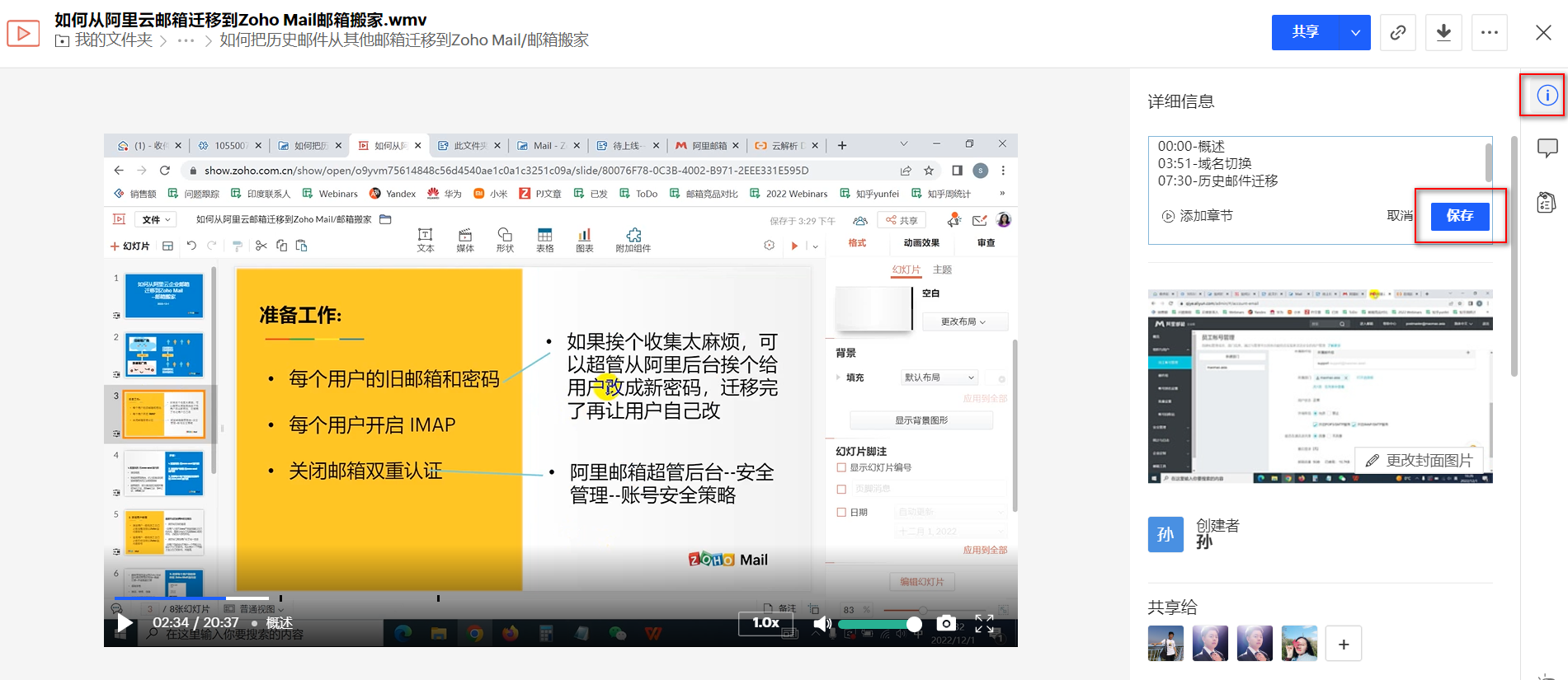Expand the arrow beside the 共享 button

1355,33
